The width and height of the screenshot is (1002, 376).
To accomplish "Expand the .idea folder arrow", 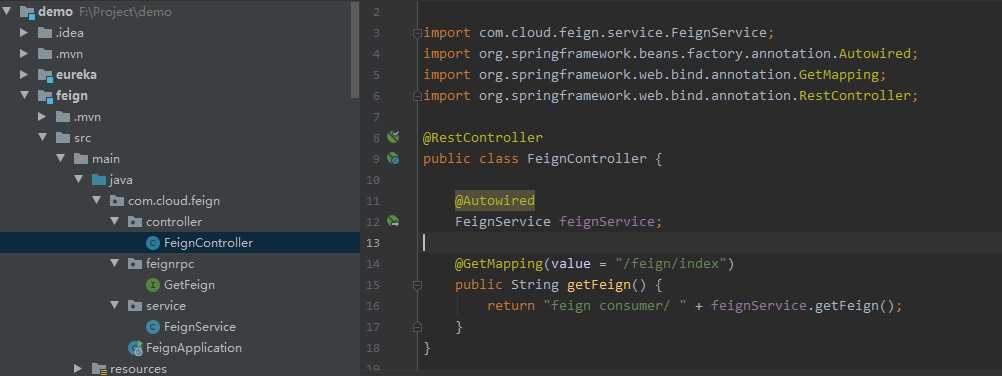I will [24, 33].
